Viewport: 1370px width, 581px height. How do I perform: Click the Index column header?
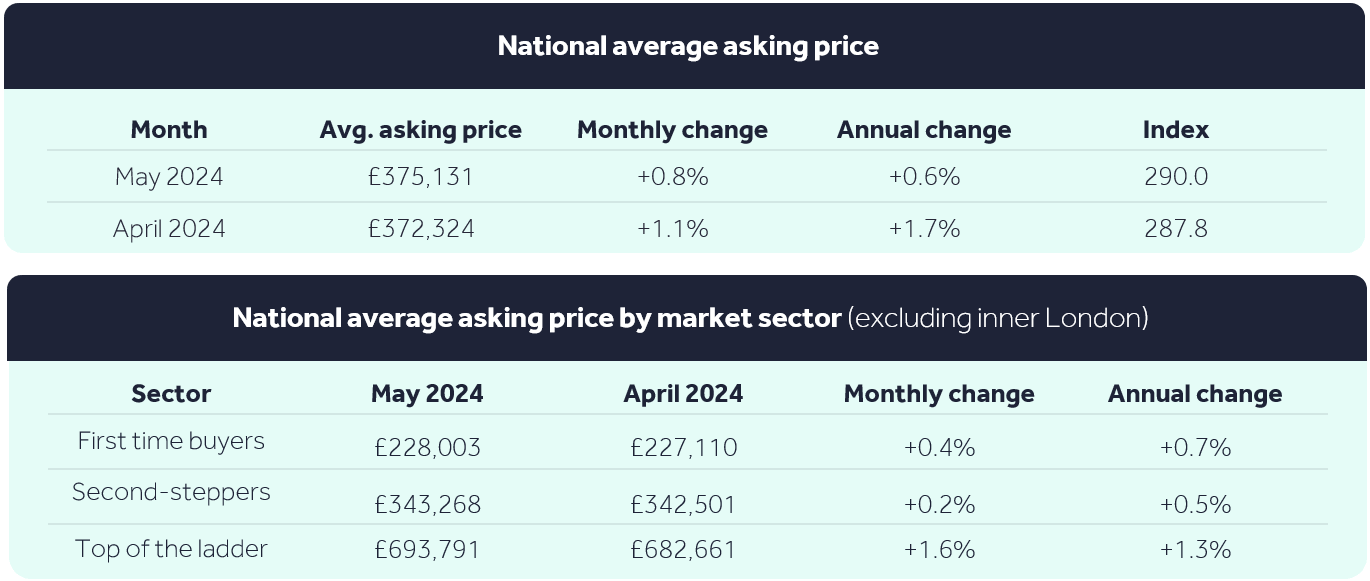tap(1176, 130)
